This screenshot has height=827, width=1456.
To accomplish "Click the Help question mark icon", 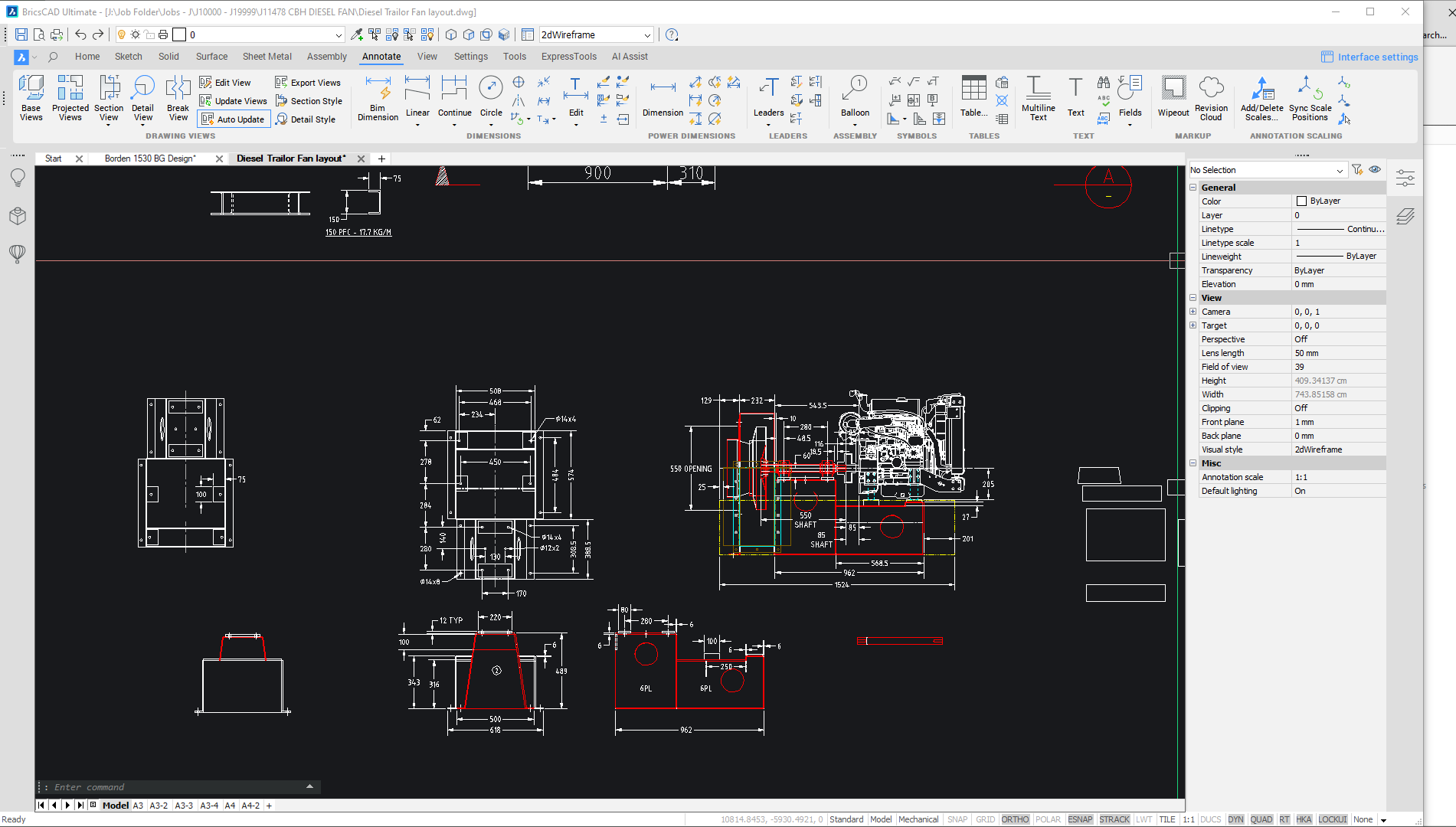I will pyautogui.click(x=672, y=34).
